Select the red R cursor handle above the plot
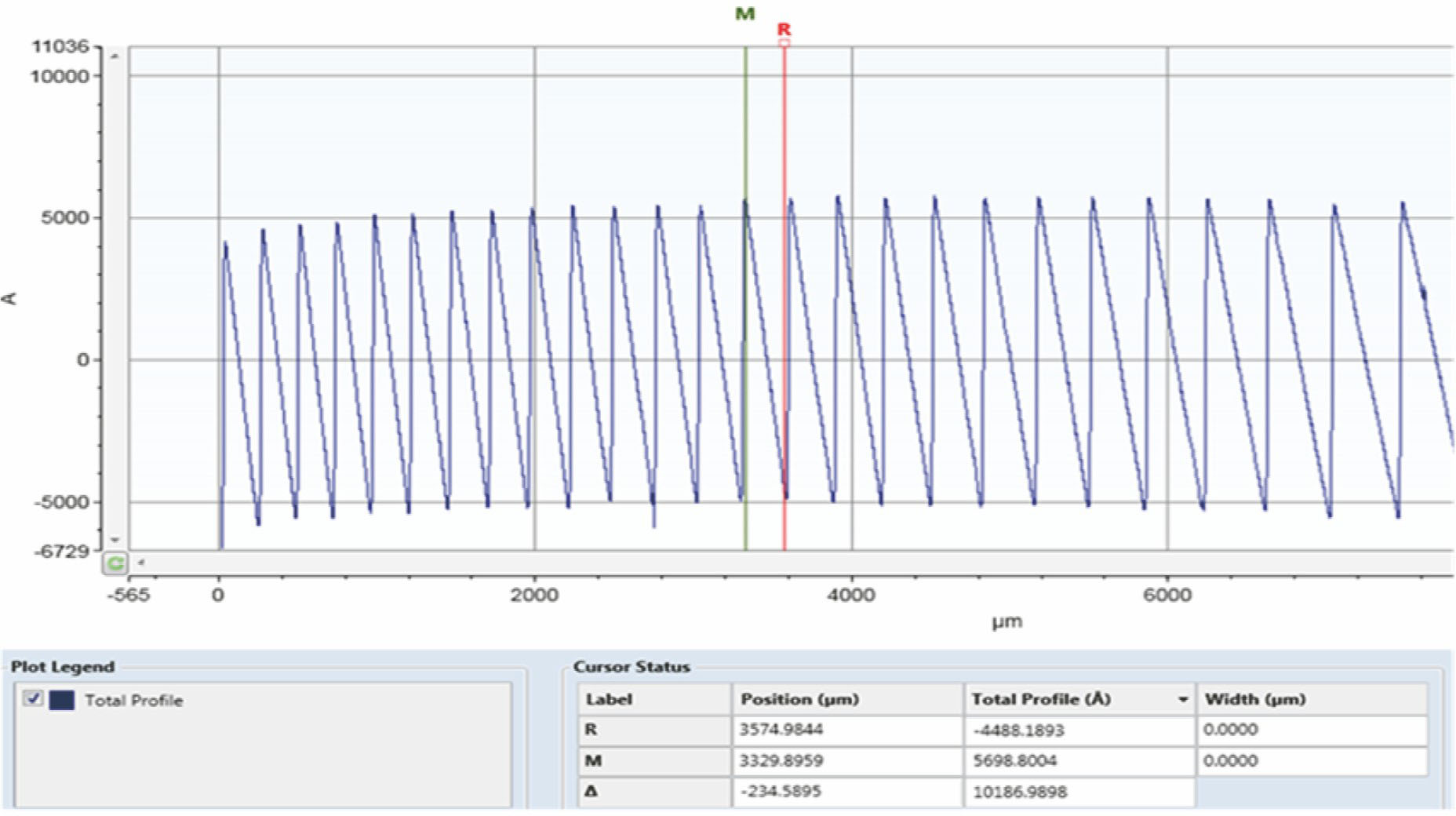1456x816 pixels. (x=784, y=42)
